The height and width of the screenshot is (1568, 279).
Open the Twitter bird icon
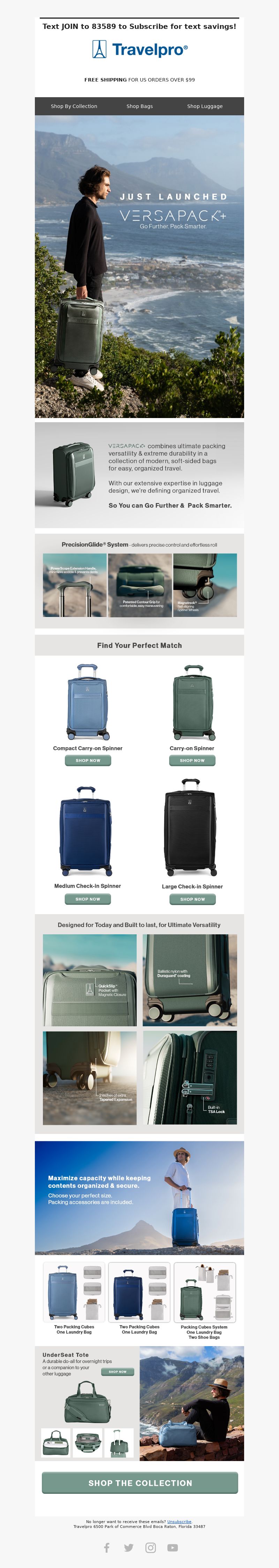(x=129, y=1548)
